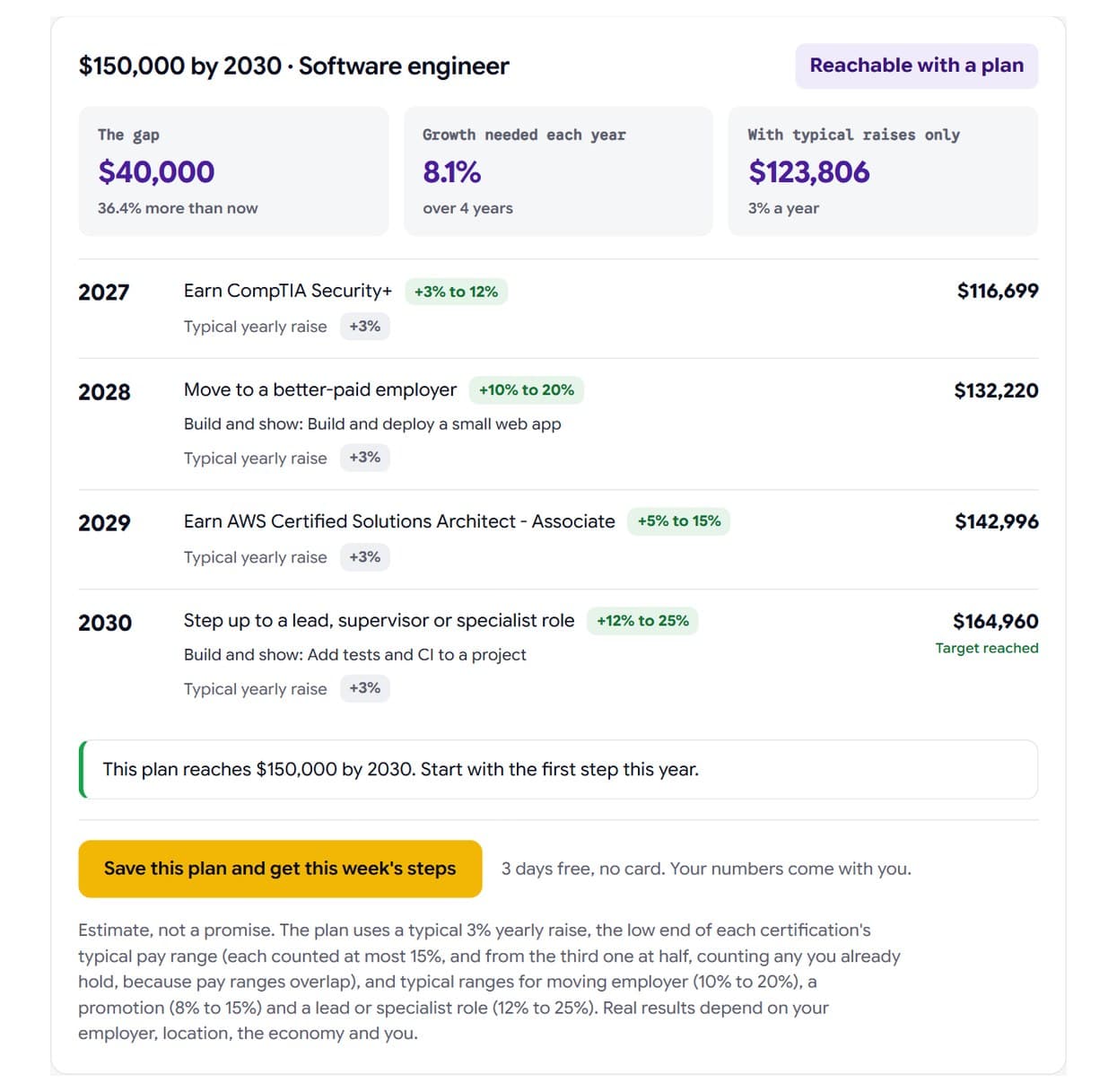This screenshot has height=1092, width=1117.
Task: Click the 36.4% more than now text
Action: tap(178, 208)
